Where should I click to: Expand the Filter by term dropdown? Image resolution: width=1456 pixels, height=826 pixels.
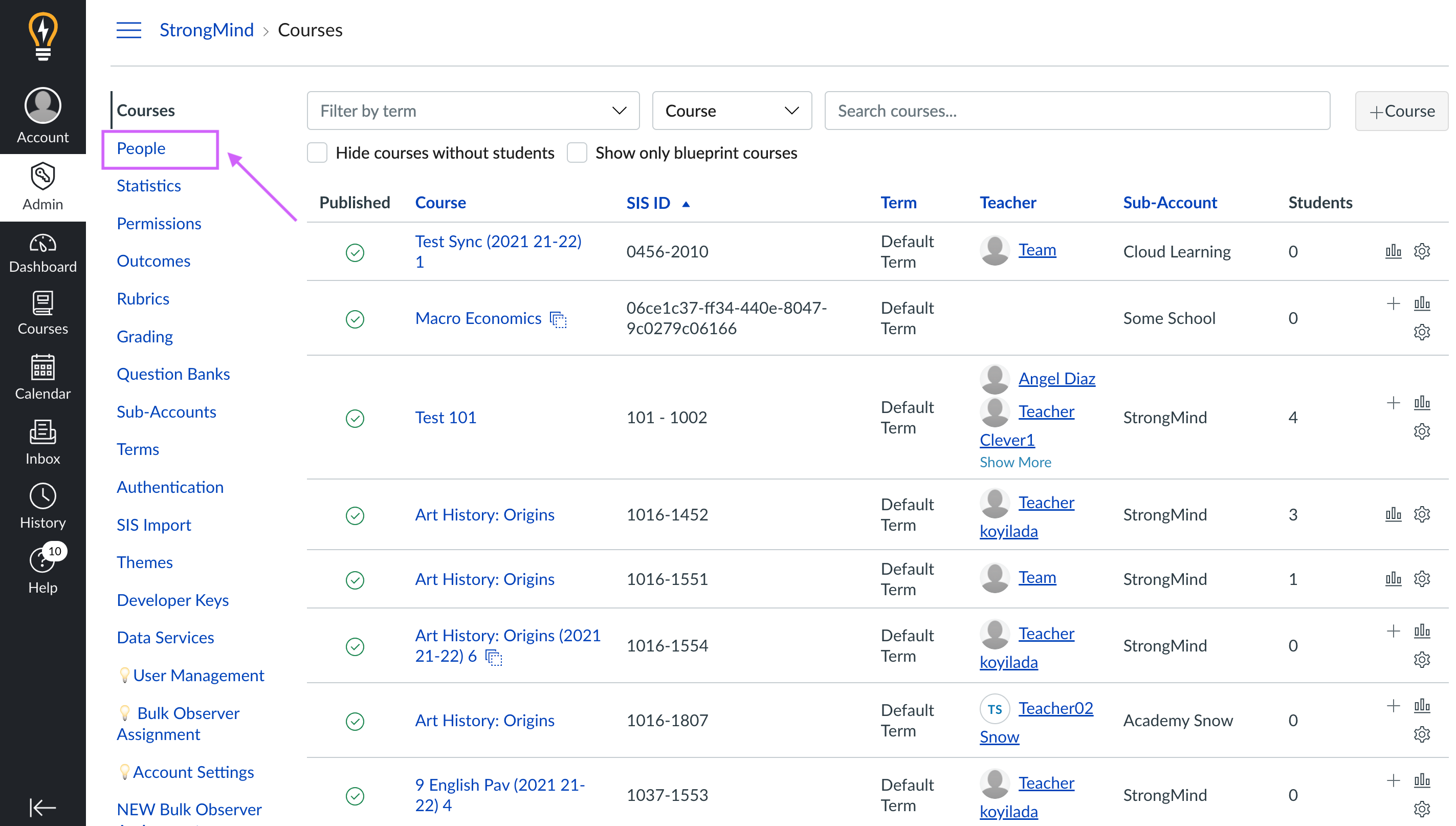(473, 111)
